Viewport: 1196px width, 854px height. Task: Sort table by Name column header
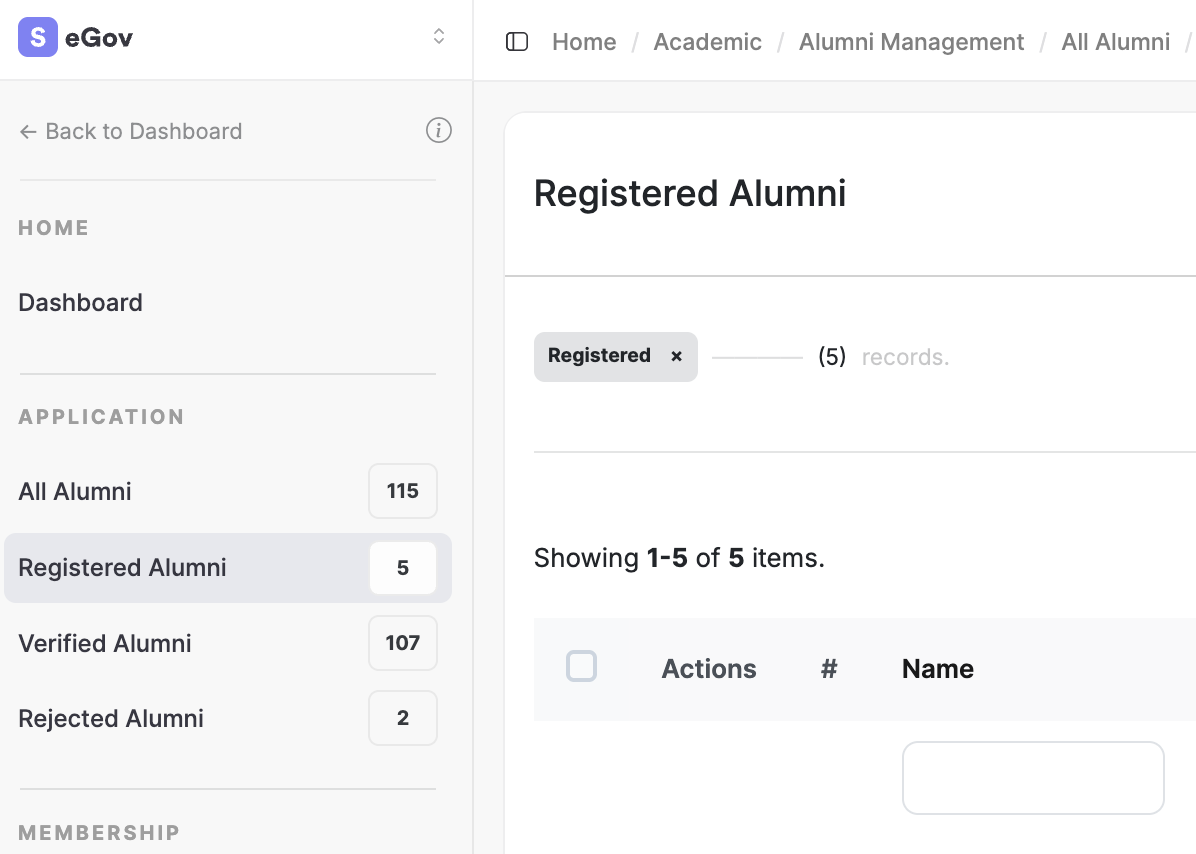937,669
